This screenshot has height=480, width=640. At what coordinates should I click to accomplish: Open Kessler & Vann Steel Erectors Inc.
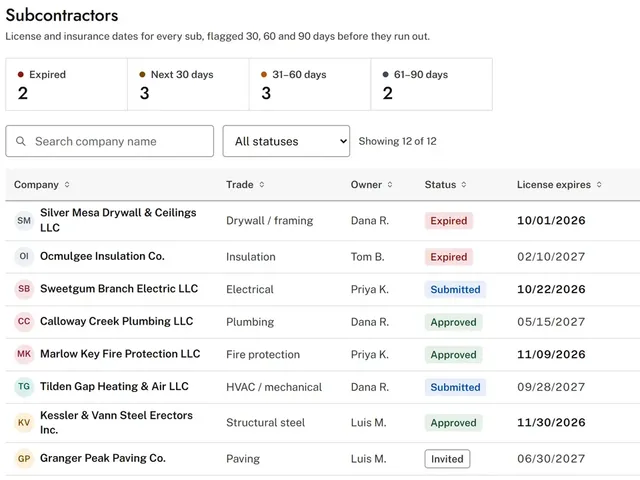click(116, 422)
